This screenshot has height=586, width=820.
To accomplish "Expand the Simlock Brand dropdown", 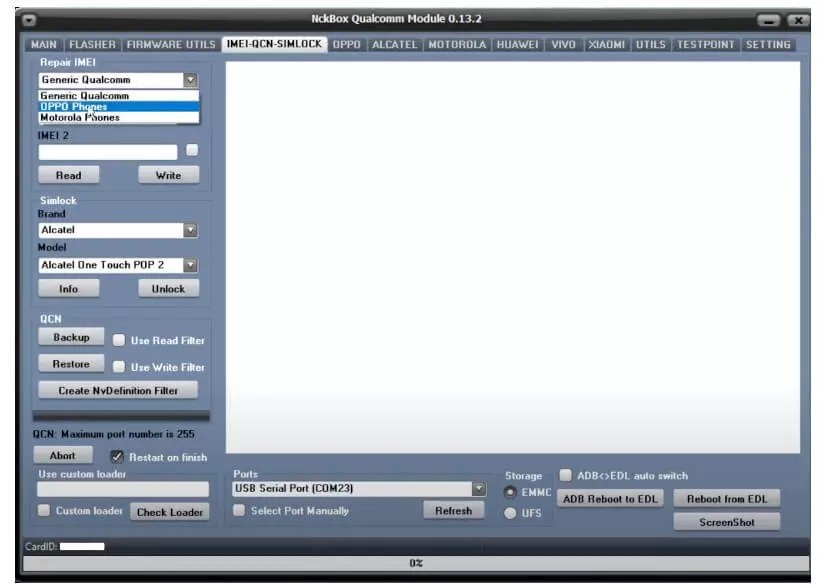I will click(x=190, y=230).
